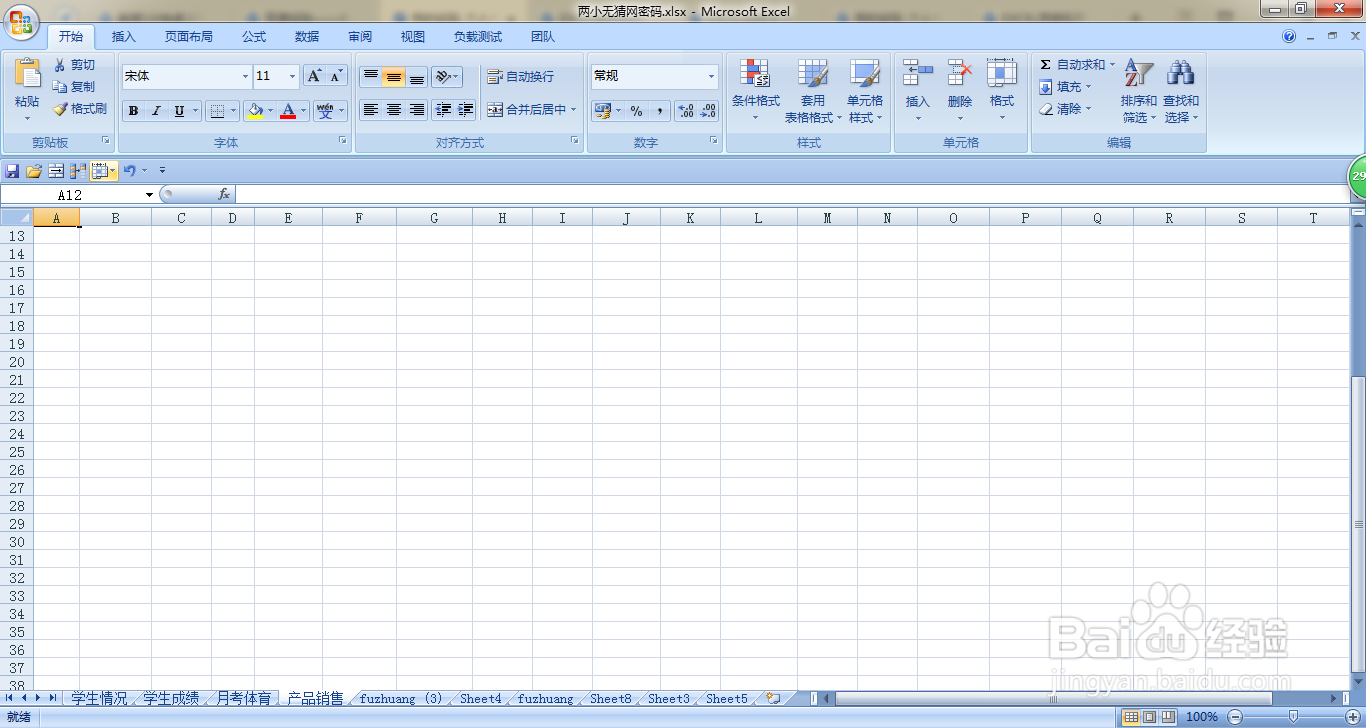
Task: Click the Insert cells (插入) icon
Action: (917, 74)
